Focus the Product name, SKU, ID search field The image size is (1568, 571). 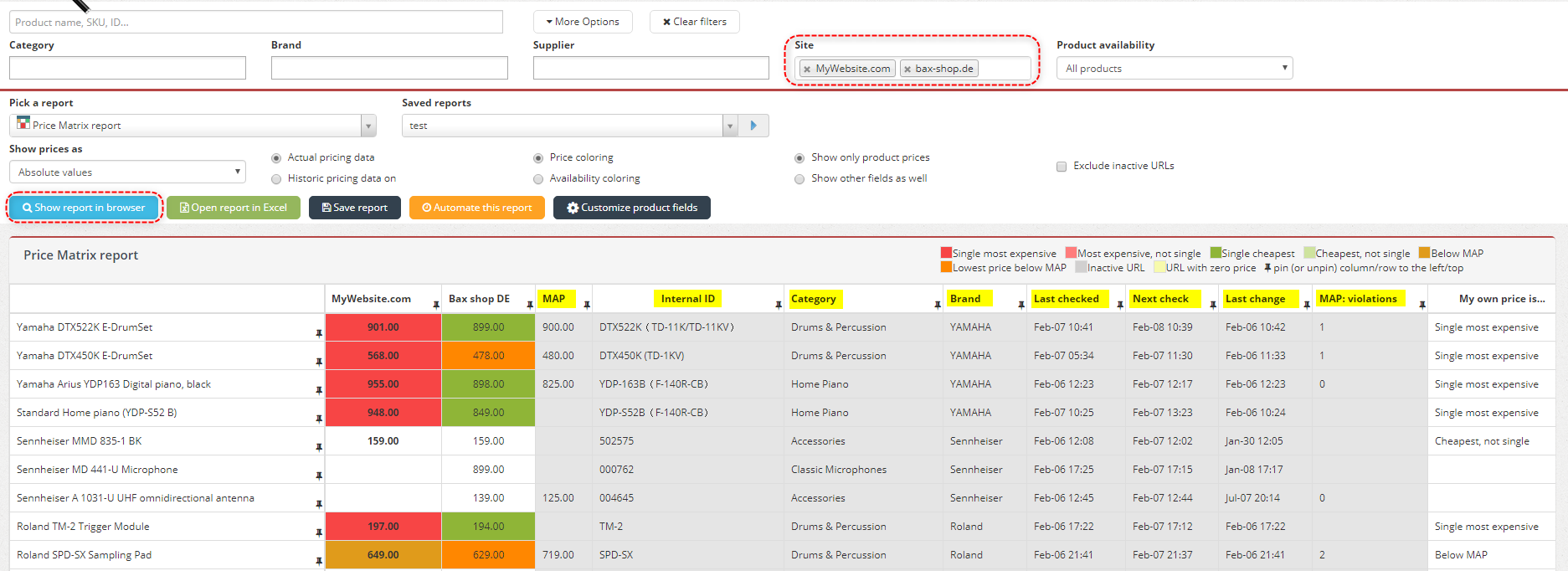coord(256,22)
